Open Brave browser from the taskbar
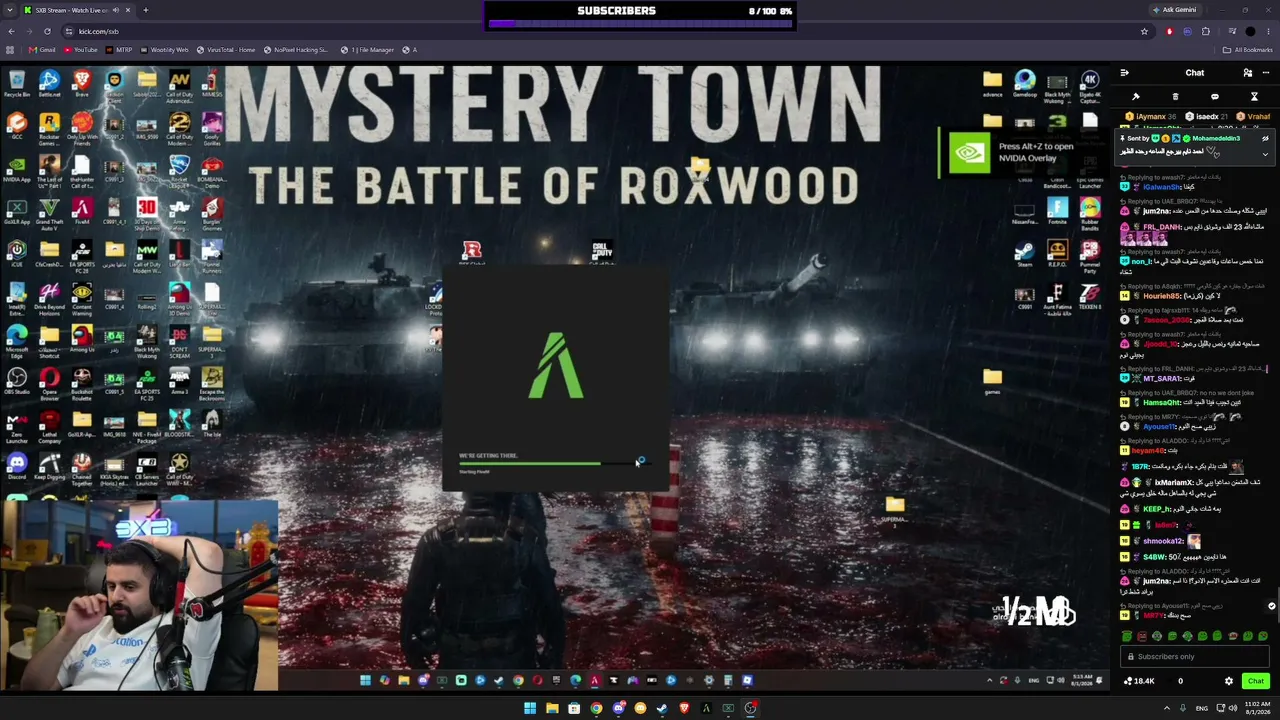Image resolution: width=1280 pixels, height=720 pixels. 684,708
